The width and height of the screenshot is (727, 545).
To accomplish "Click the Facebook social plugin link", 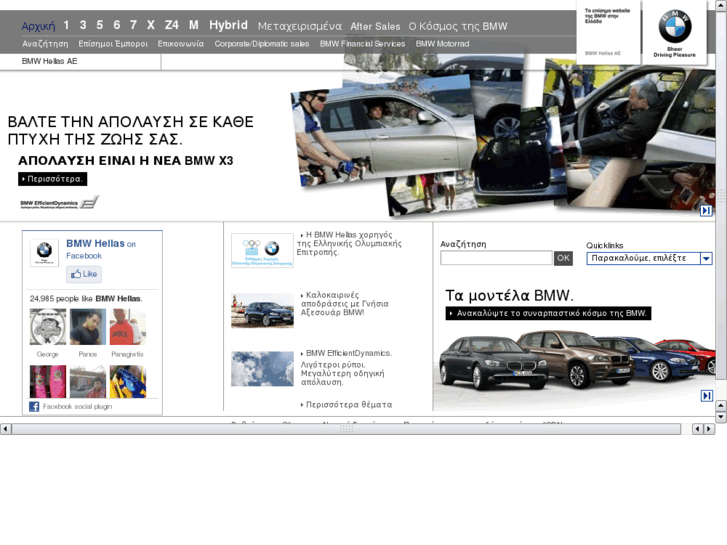I will (x=77, y=407).
